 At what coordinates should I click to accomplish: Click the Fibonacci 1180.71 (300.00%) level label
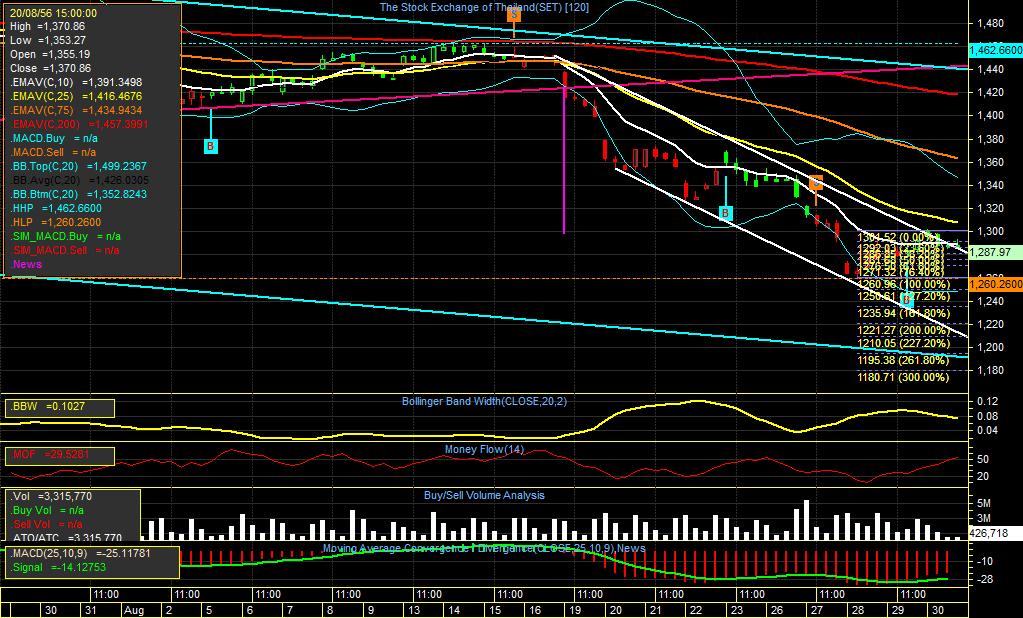click(904, 377)
